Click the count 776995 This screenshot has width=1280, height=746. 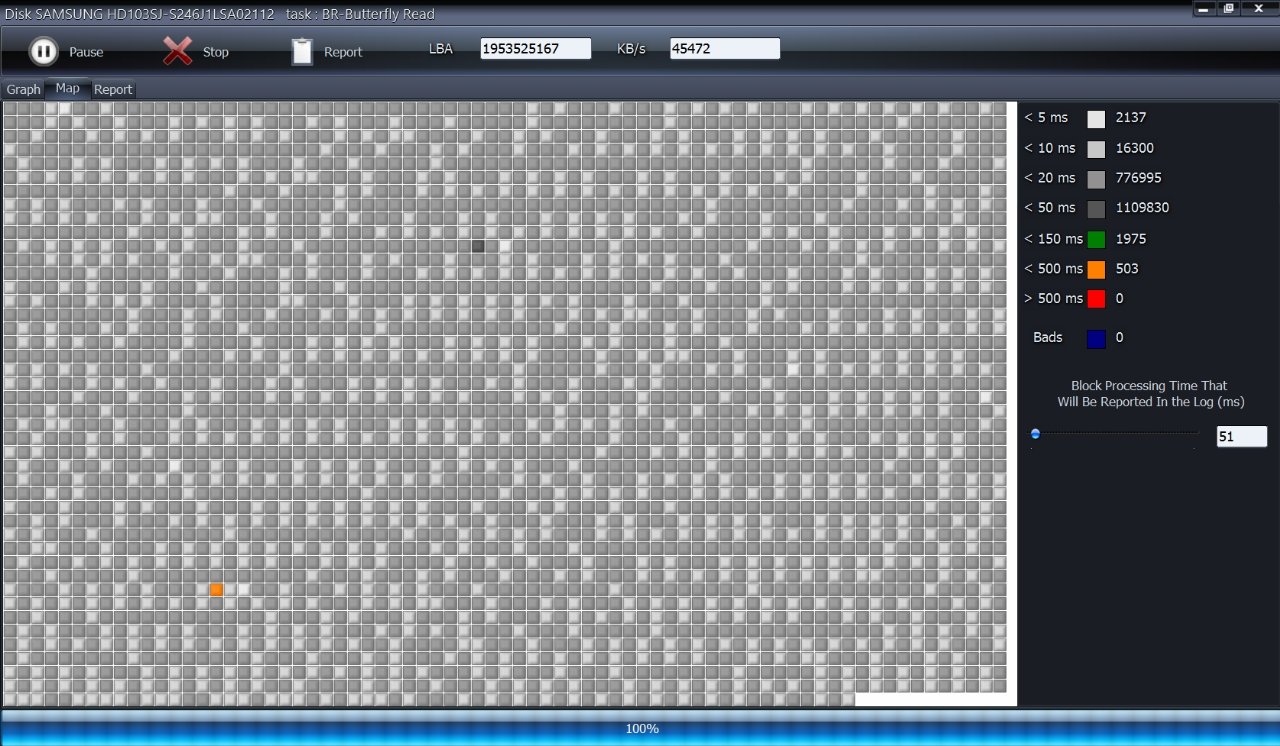pyautogui.click(x=1139, y=178)
